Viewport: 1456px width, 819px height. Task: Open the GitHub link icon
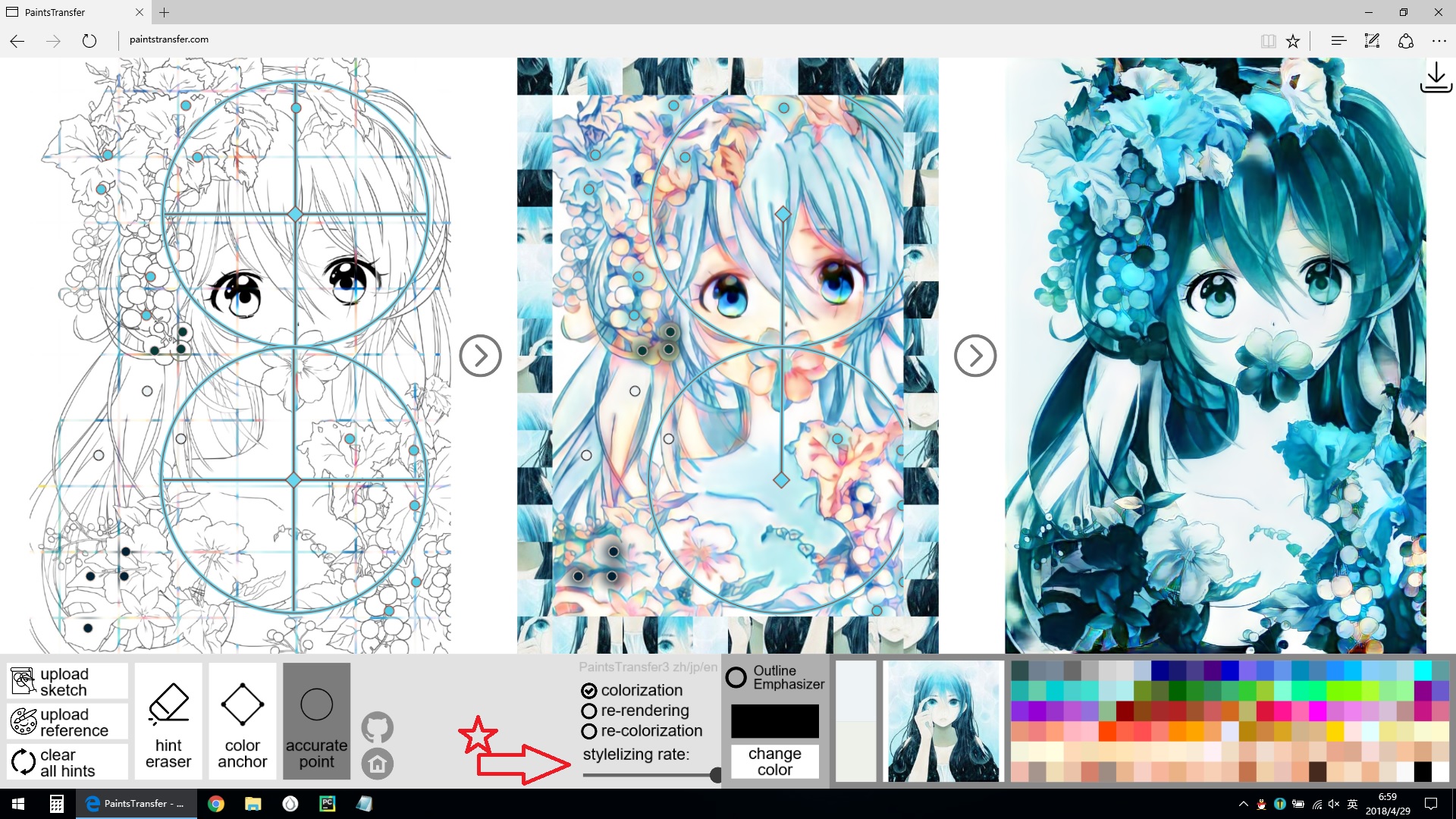coord(377,727)
